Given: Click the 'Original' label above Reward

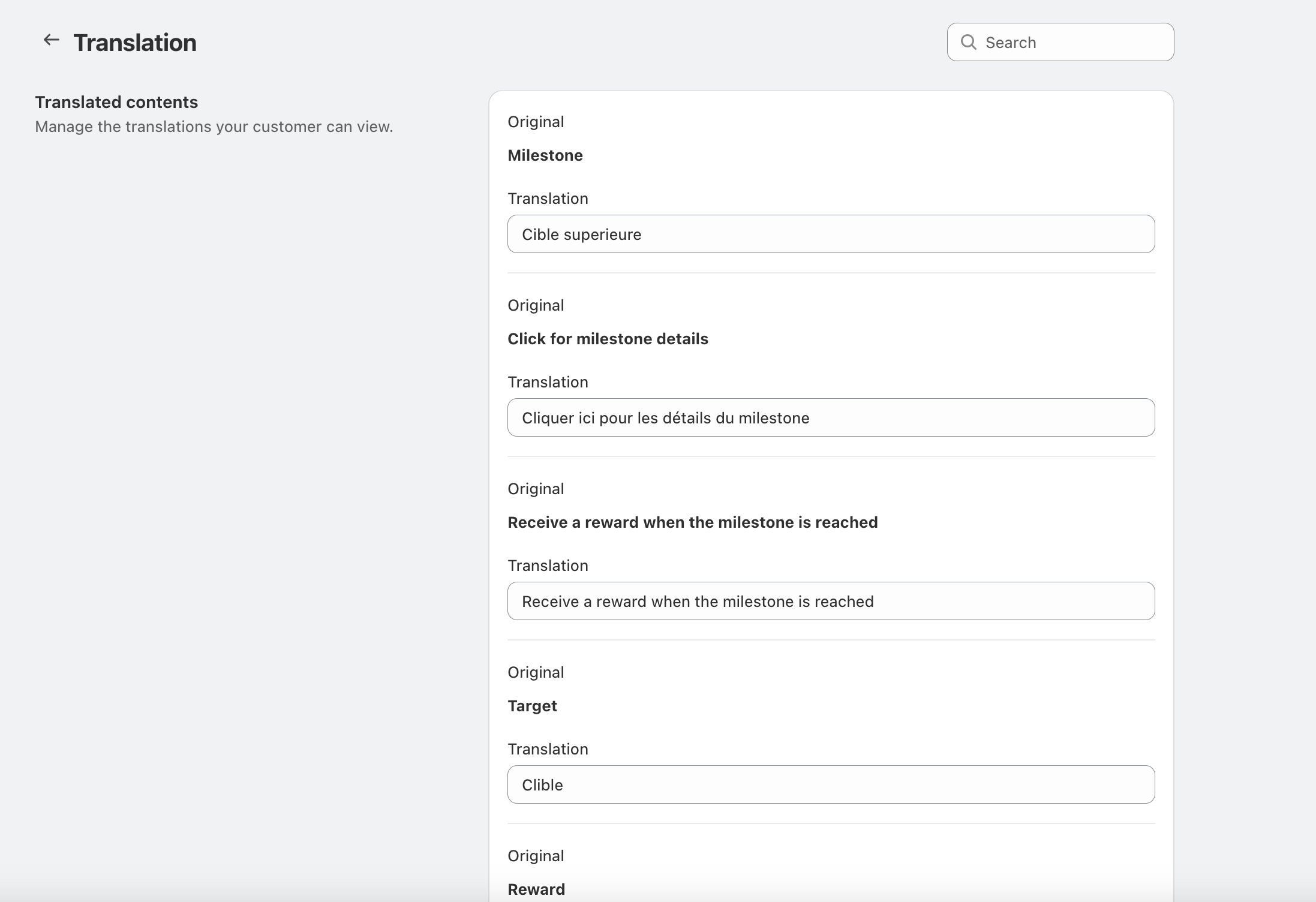Looking at the screenshot, I should (536, 856).
